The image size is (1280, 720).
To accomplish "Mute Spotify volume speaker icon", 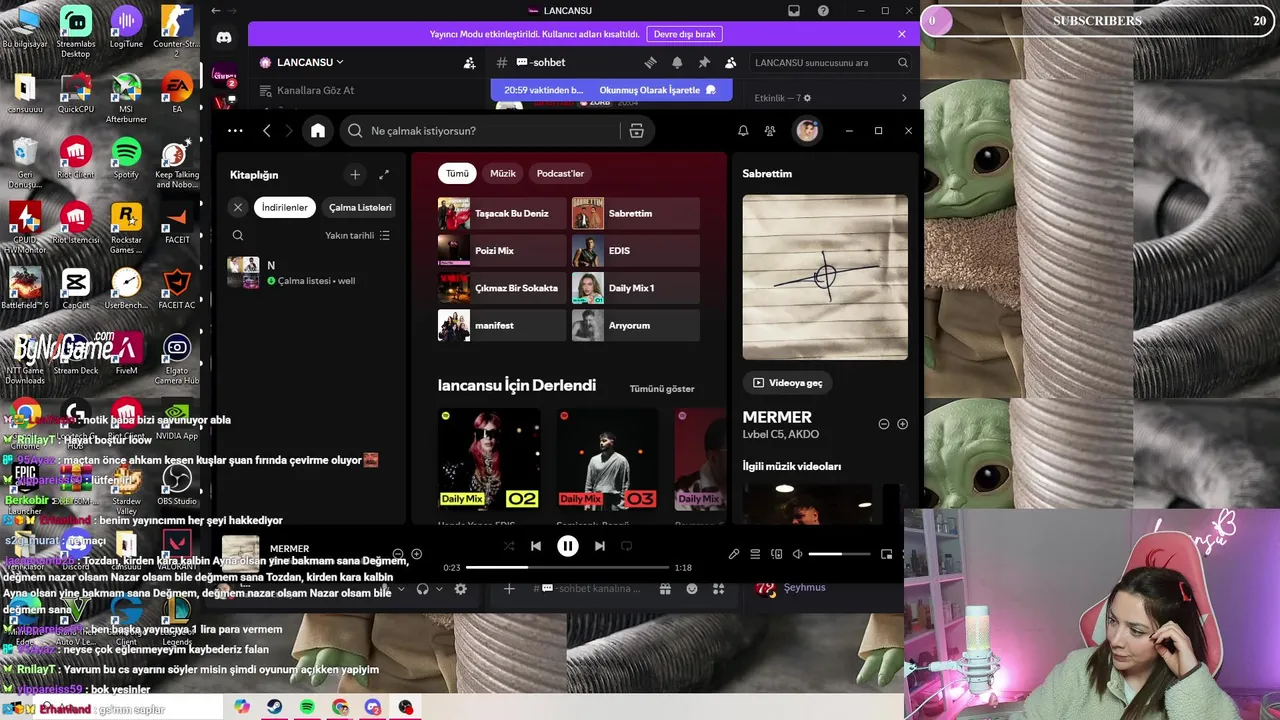I will click(x=798, y=554).
